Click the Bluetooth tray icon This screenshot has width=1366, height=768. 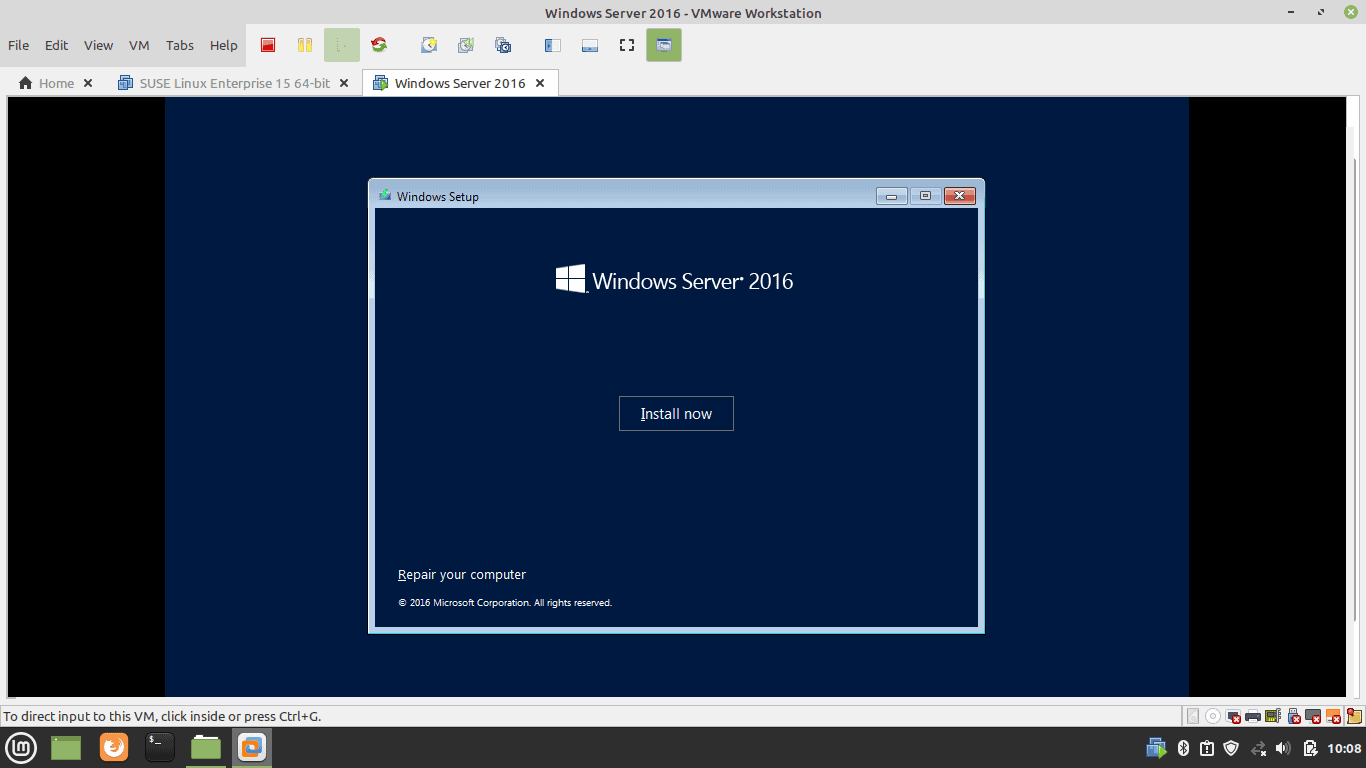click(1182, 748)
